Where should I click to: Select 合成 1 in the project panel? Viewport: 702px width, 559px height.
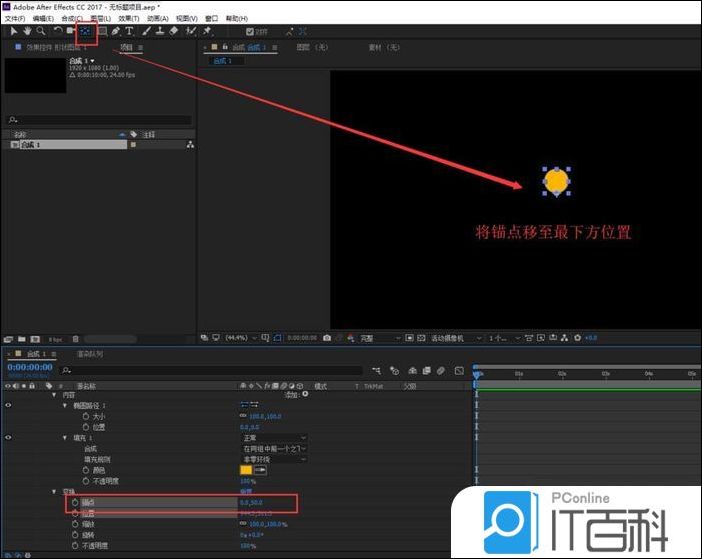28,145
